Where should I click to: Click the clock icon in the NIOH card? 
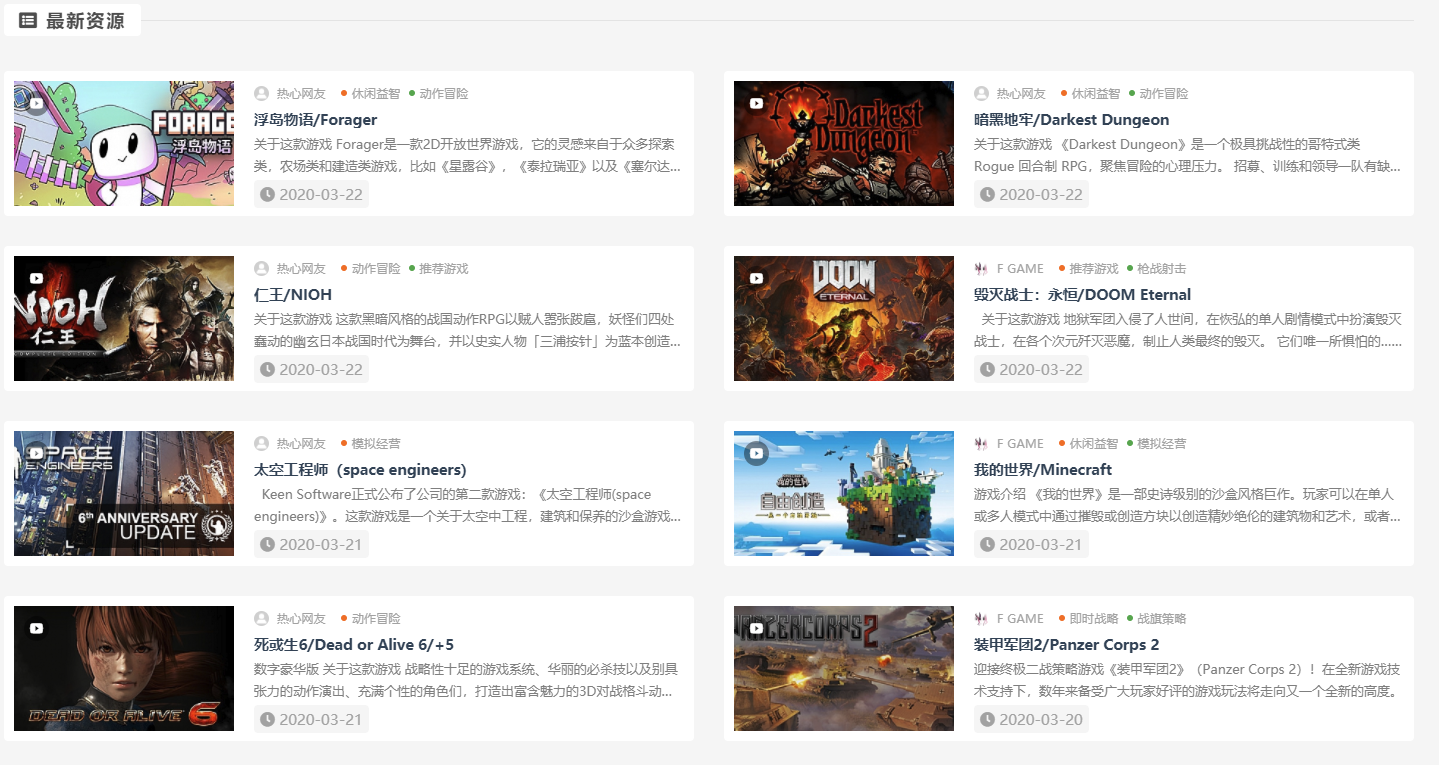pos(267,369)
